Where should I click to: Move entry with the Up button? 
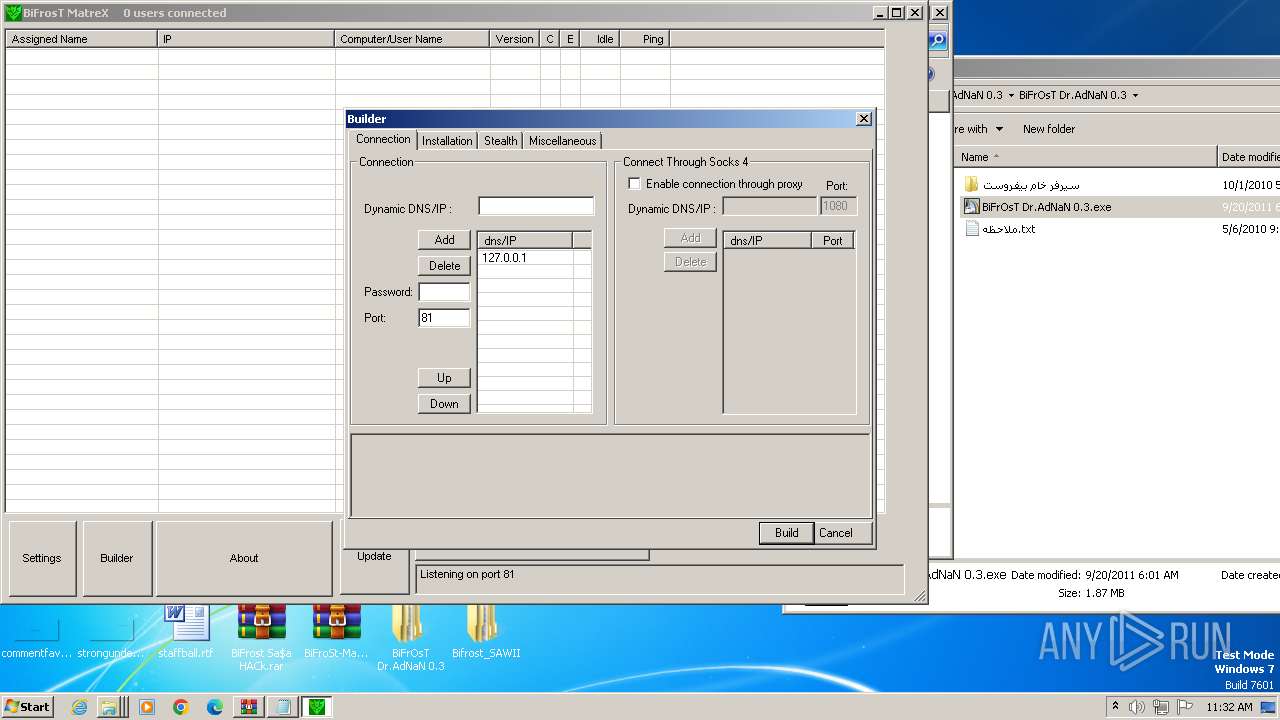click(444, 378)
